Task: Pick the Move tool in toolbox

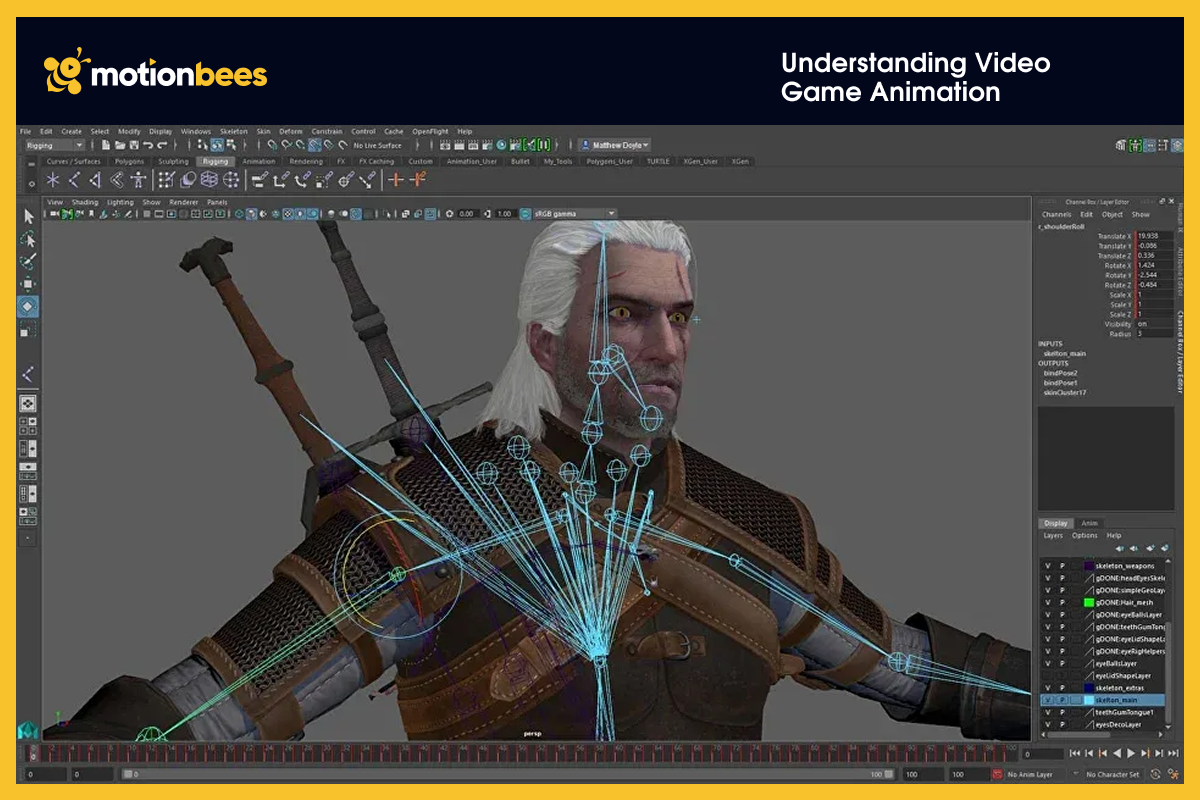Action: (28, 284)
